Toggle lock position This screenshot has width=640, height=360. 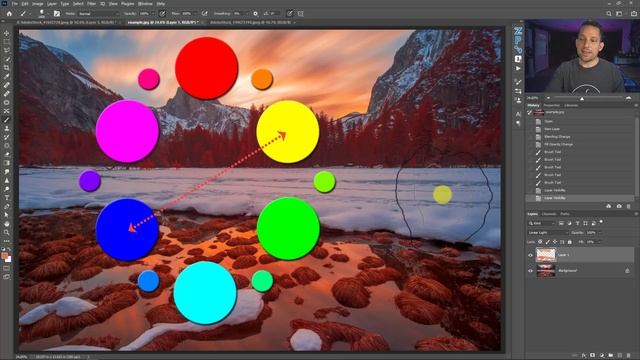555,242
